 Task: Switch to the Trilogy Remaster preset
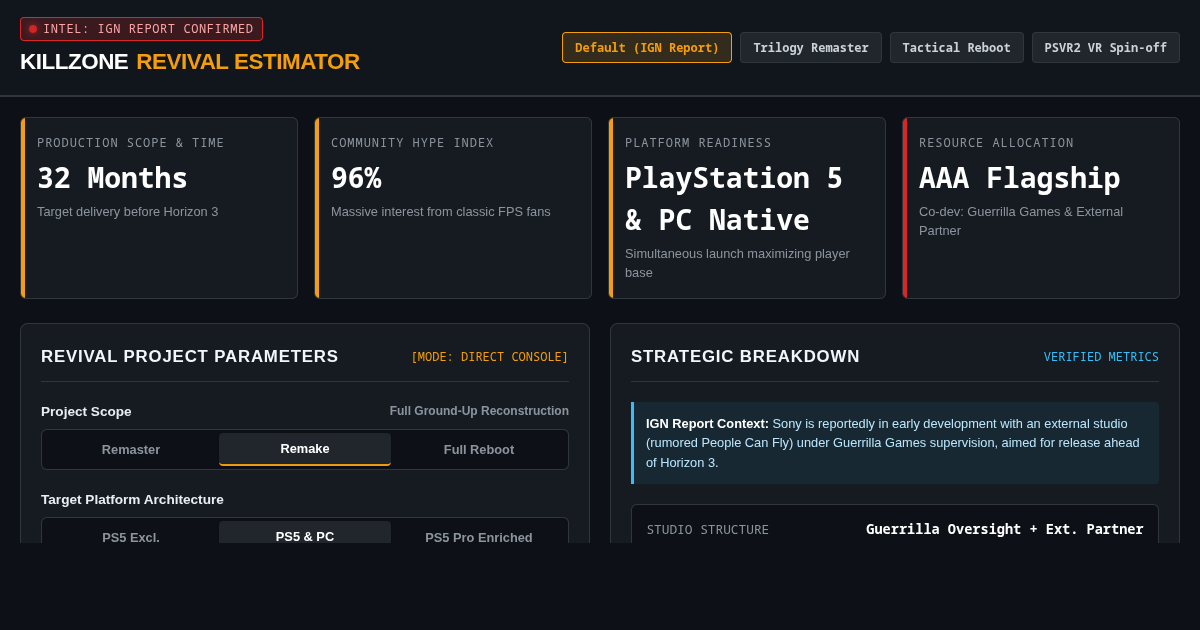point(811,48)
